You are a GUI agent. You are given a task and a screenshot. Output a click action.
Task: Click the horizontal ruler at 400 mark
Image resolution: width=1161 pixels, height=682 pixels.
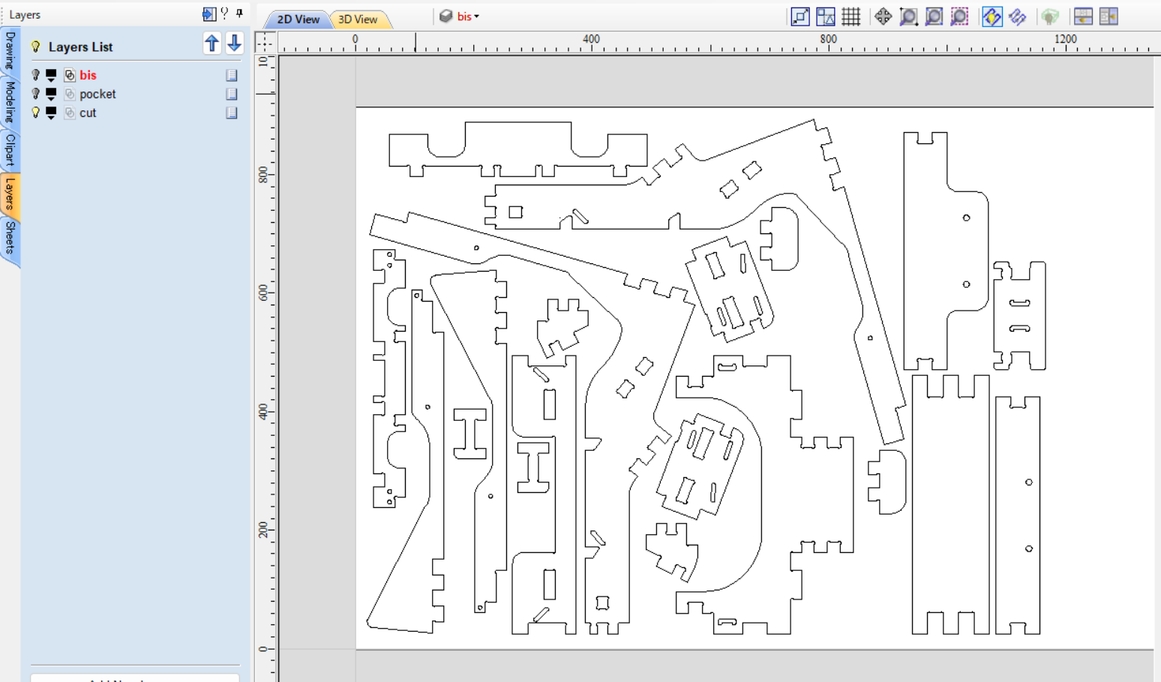592,40
